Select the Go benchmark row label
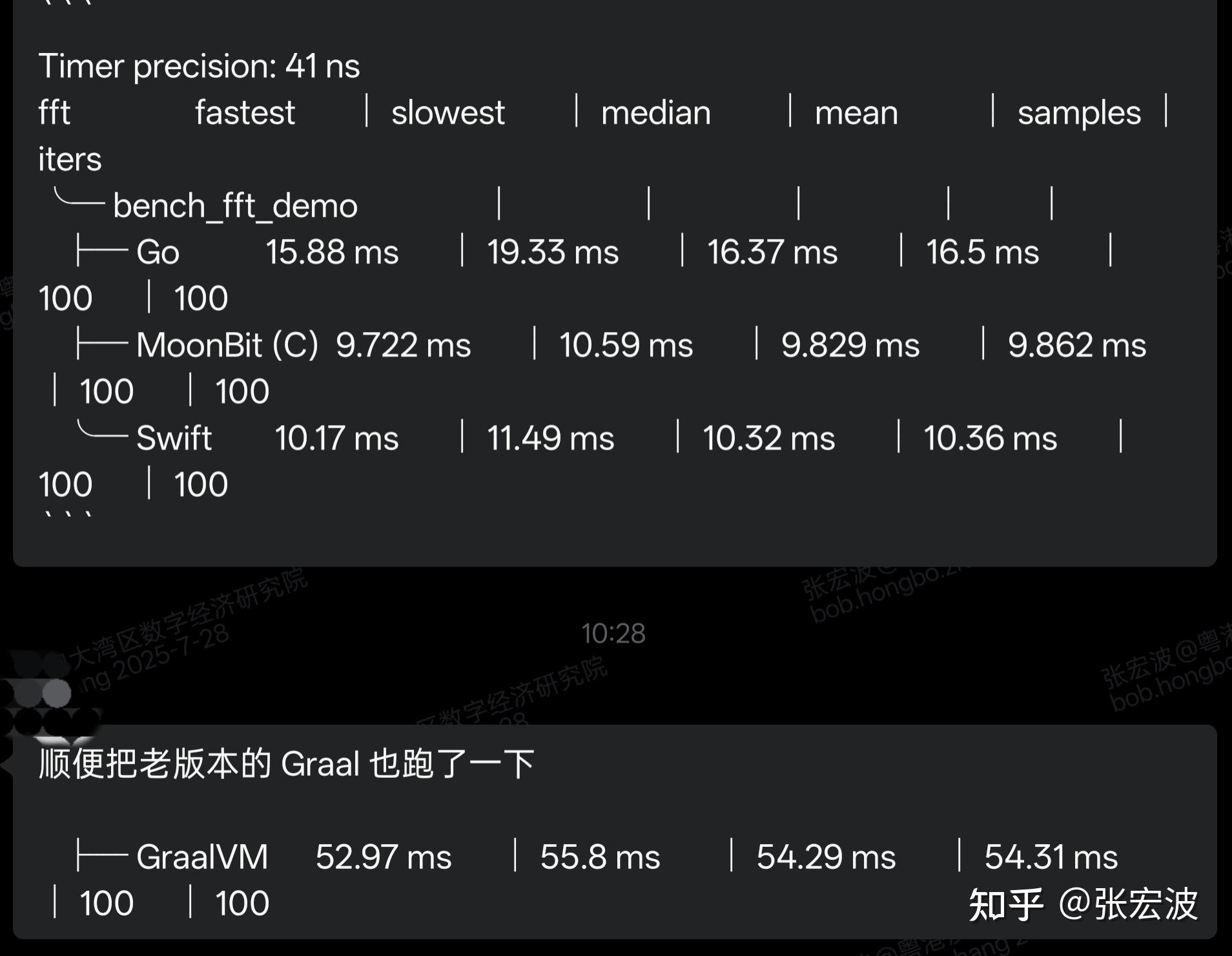This screenshot has height=956, width=1232. [x=158, y=252]
